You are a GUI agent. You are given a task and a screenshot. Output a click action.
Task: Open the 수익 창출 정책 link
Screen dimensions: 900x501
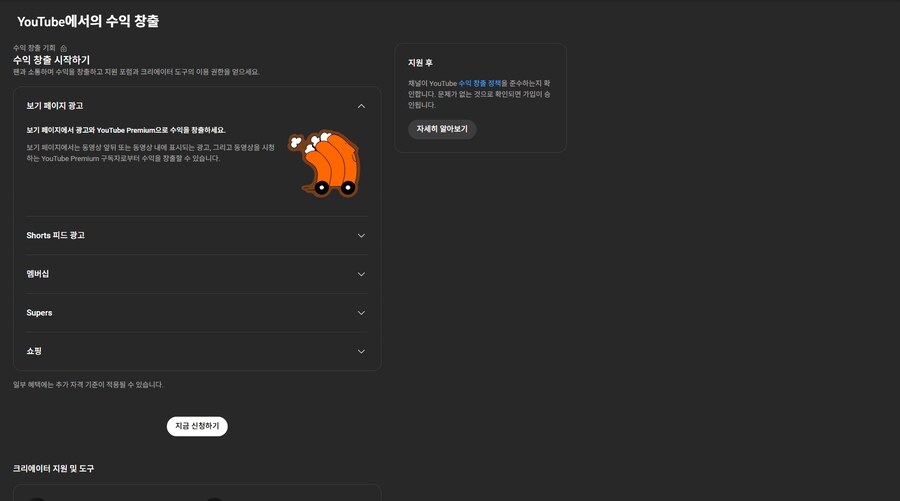[x=479, y=84]
